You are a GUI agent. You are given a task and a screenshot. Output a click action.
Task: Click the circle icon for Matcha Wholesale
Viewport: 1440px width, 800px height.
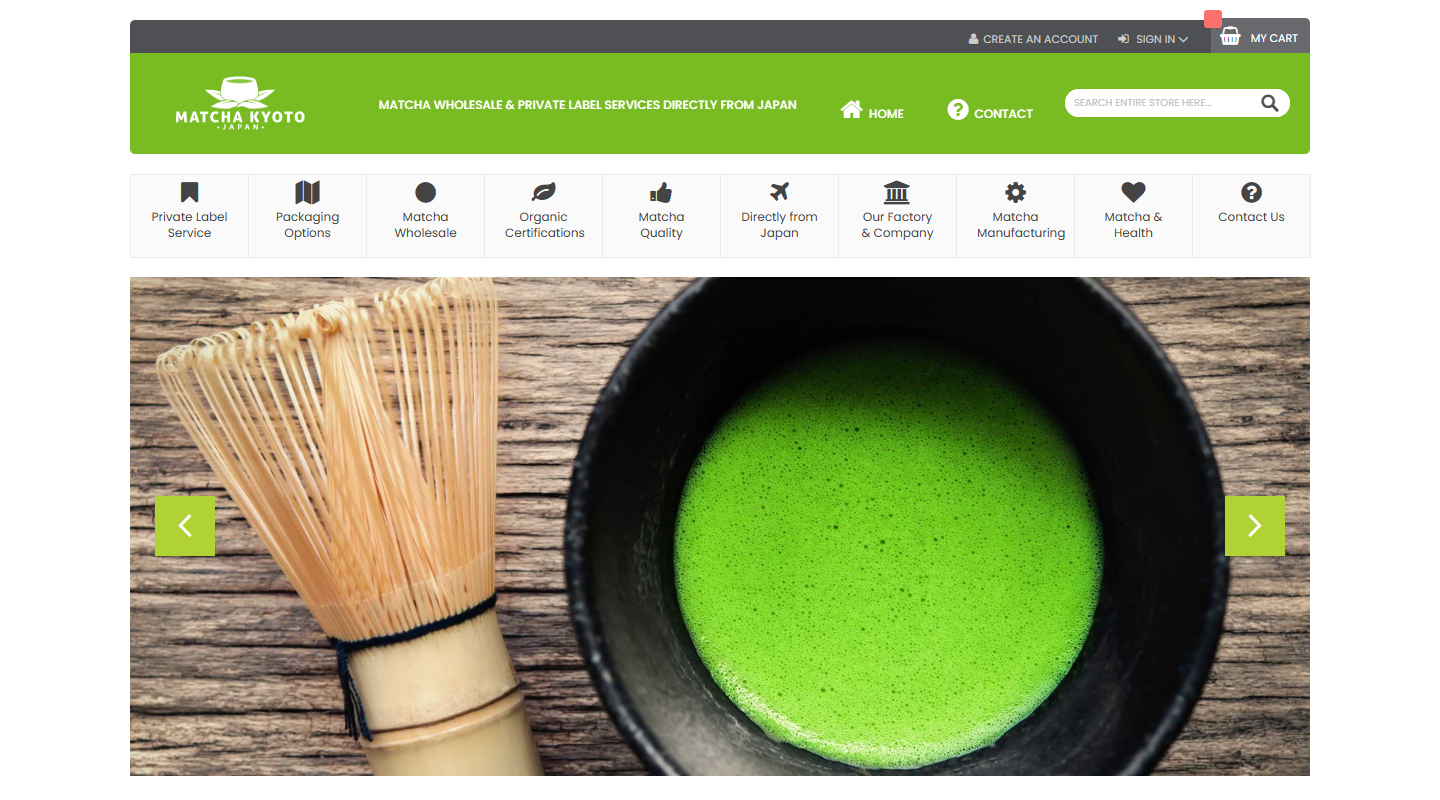click(x=425, y=192)
